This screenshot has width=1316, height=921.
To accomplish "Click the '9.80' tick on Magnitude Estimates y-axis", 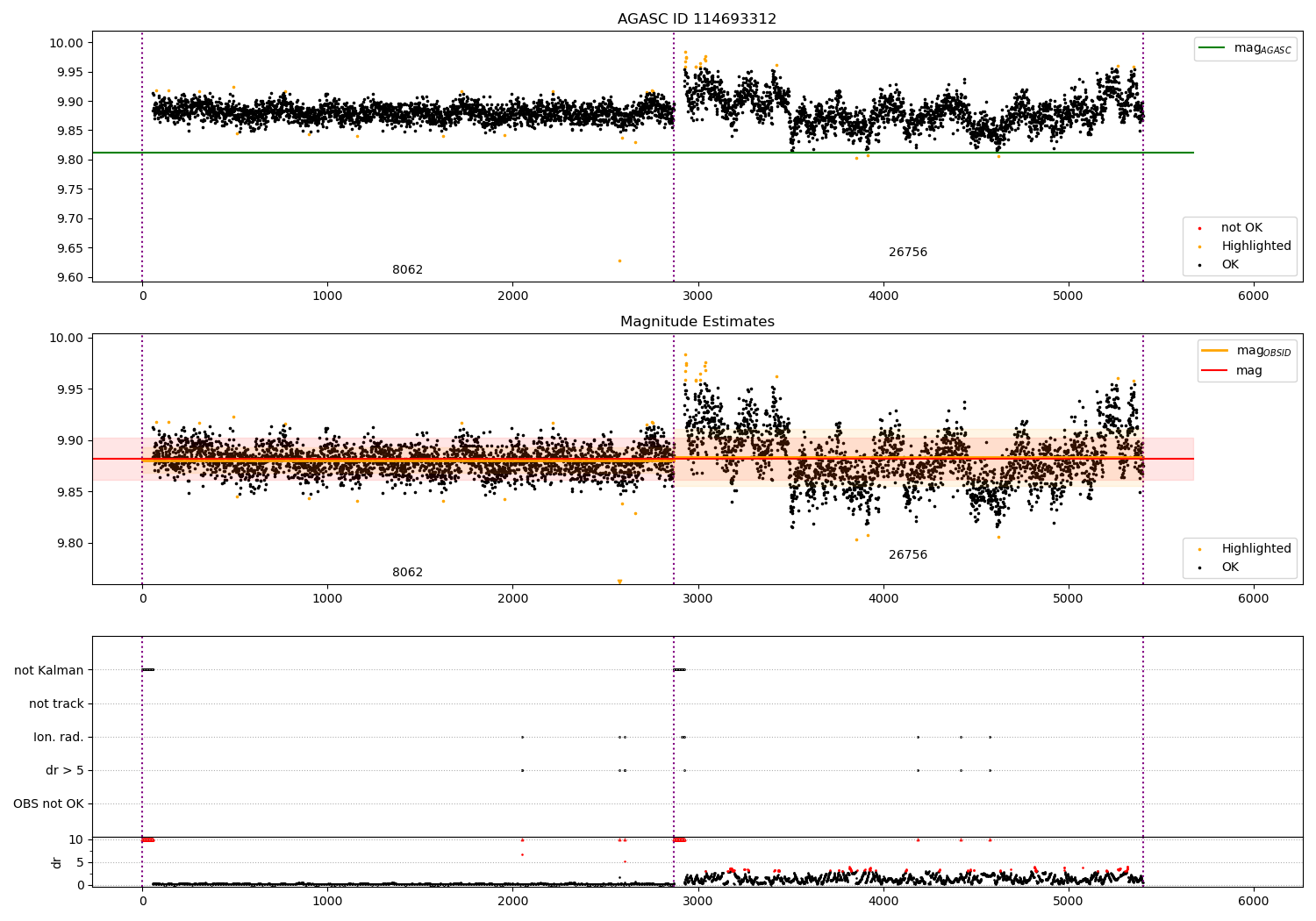I will (x=70, y=543).
